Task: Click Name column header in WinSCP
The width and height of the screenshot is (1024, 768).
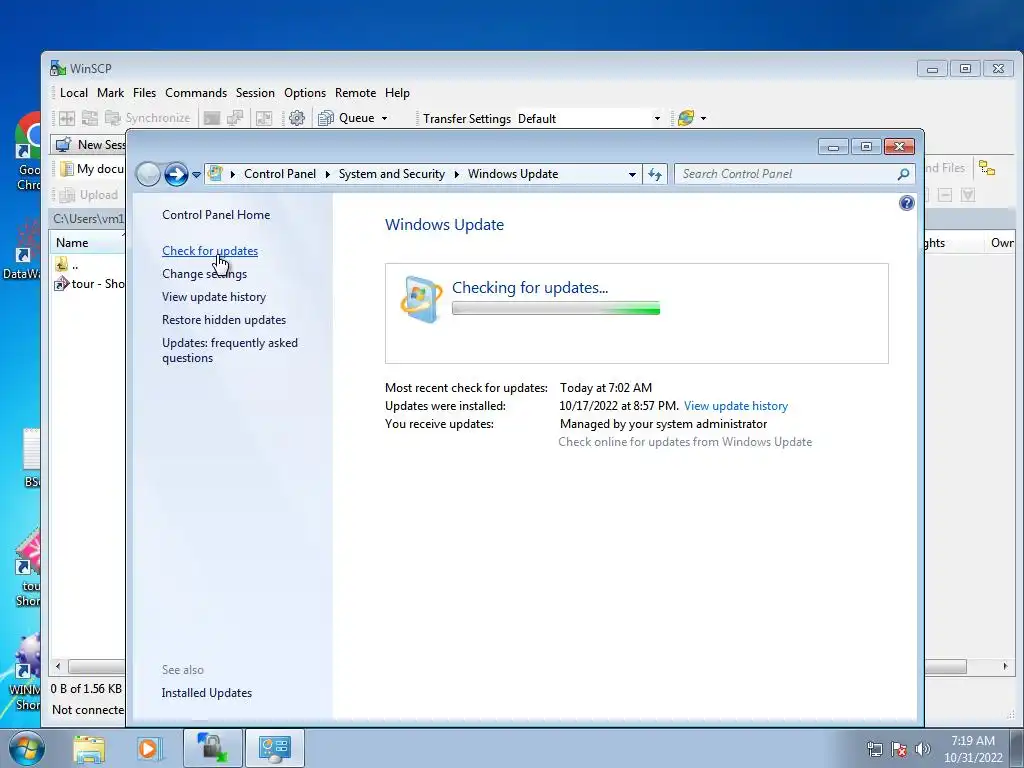Action: pyautogui.click(x=88, y=243)
